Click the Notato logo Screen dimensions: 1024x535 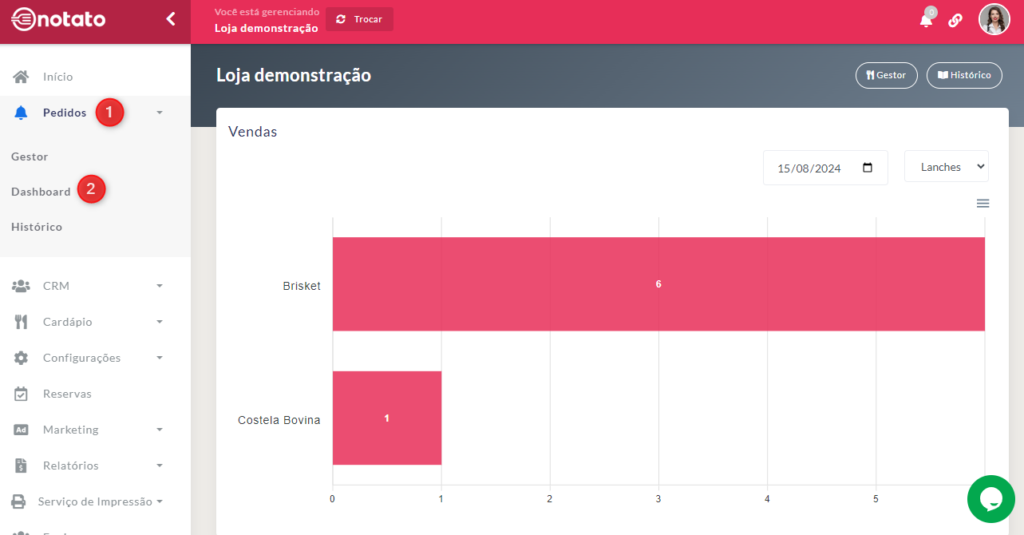[x=58, y=19]
